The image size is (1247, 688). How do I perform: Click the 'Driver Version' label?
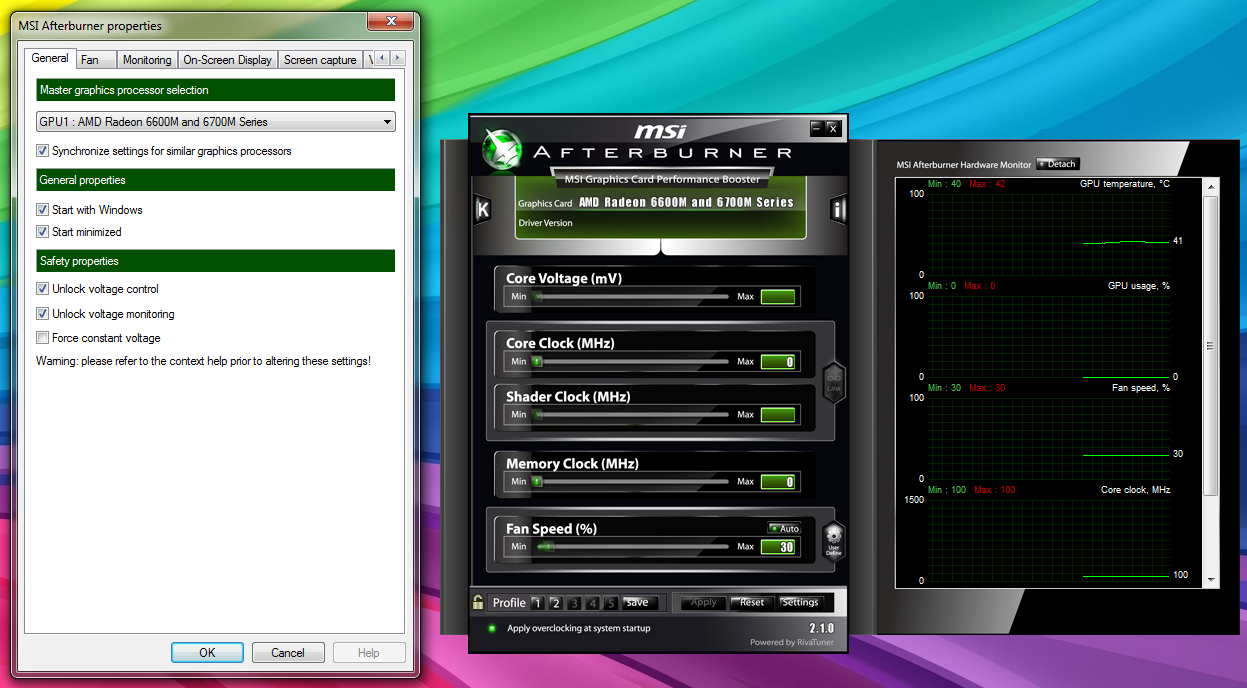[545, 223]
